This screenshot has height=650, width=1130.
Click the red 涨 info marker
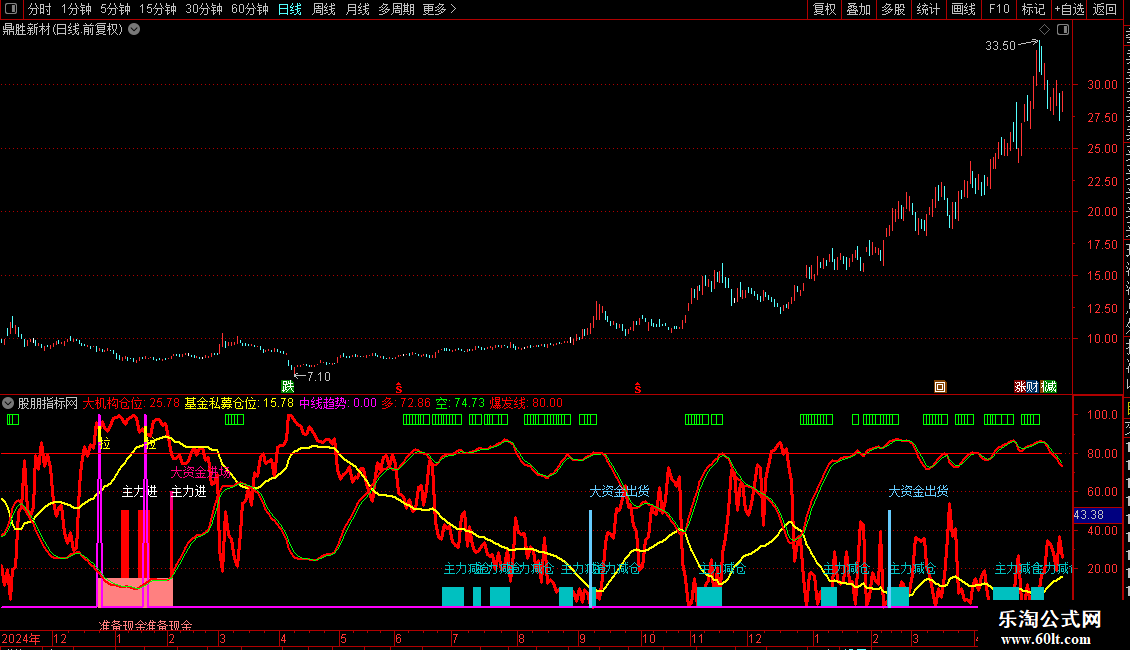[1020, 387]
